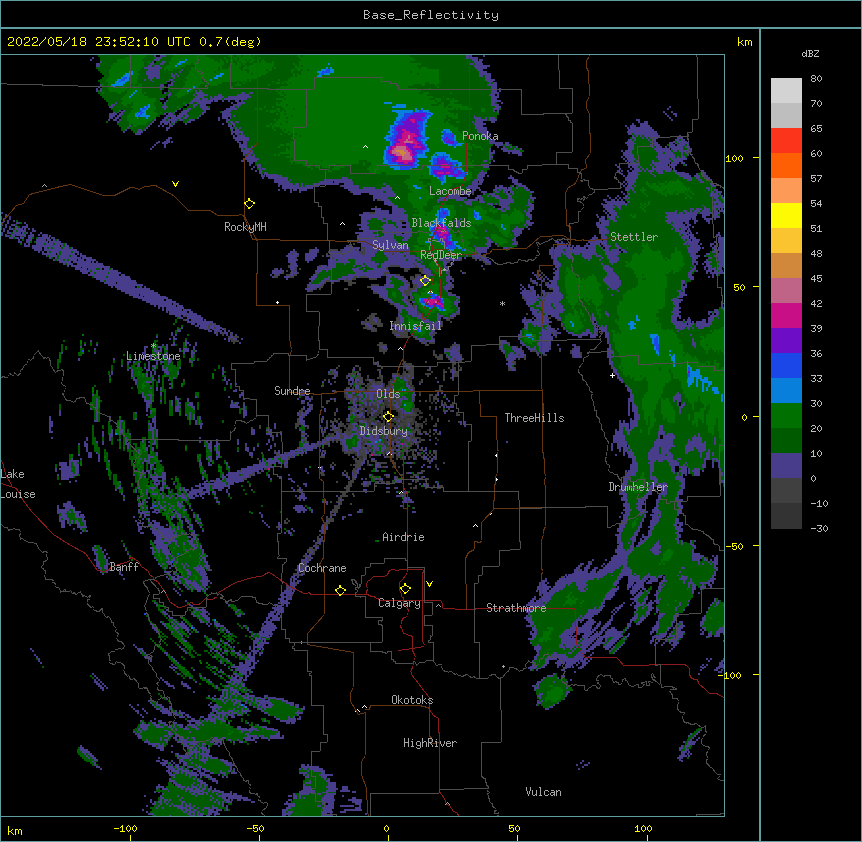
Task: Click the Okotoks label
Action: (412, 700)
